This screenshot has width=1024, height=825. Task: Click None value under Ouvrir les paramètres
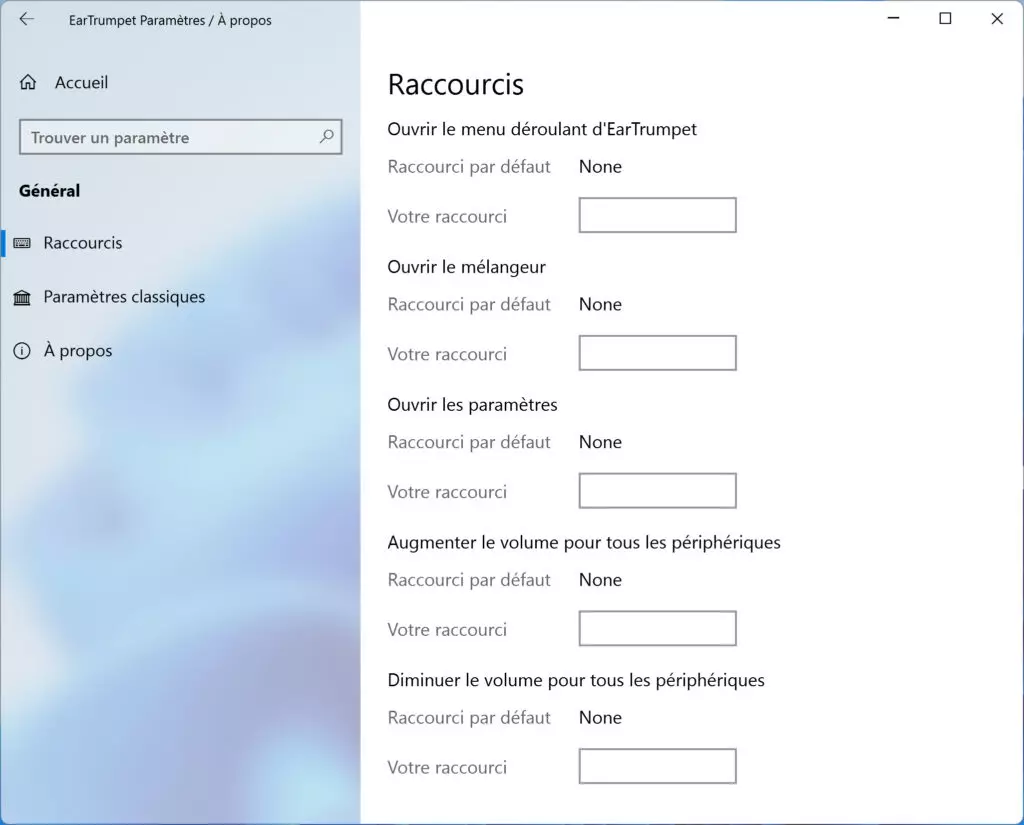coord(600,442)
